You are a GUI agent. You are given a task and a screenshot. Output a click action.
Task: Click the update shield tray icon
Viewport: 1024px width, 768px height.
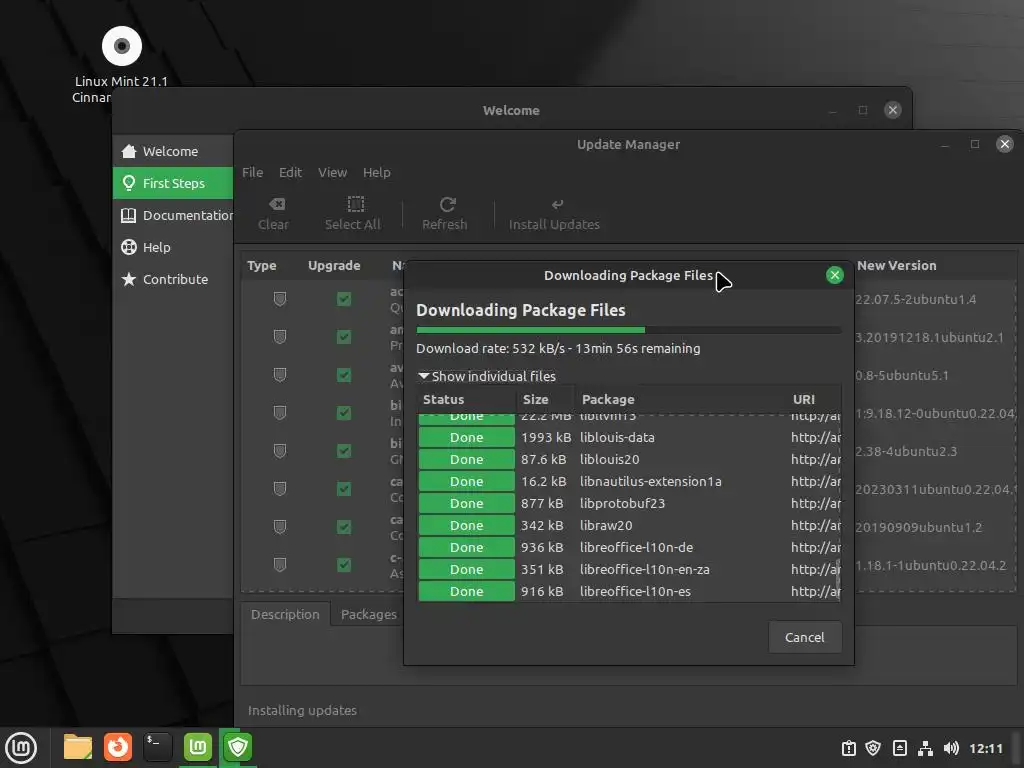[x=873, y=748]
